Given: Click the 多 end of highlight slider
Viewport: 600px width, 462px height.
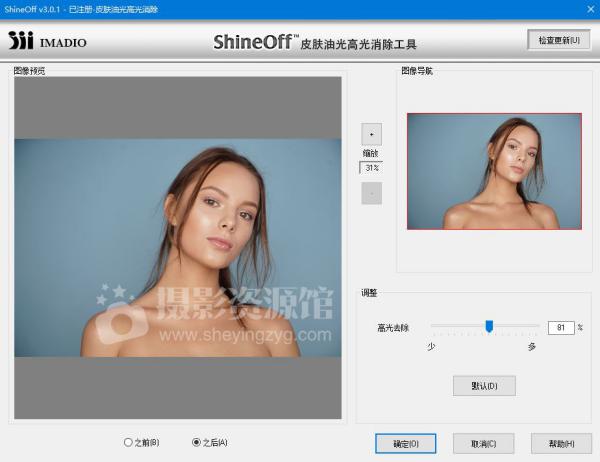Looking at the screenshot, I should (x=532, y=346).
